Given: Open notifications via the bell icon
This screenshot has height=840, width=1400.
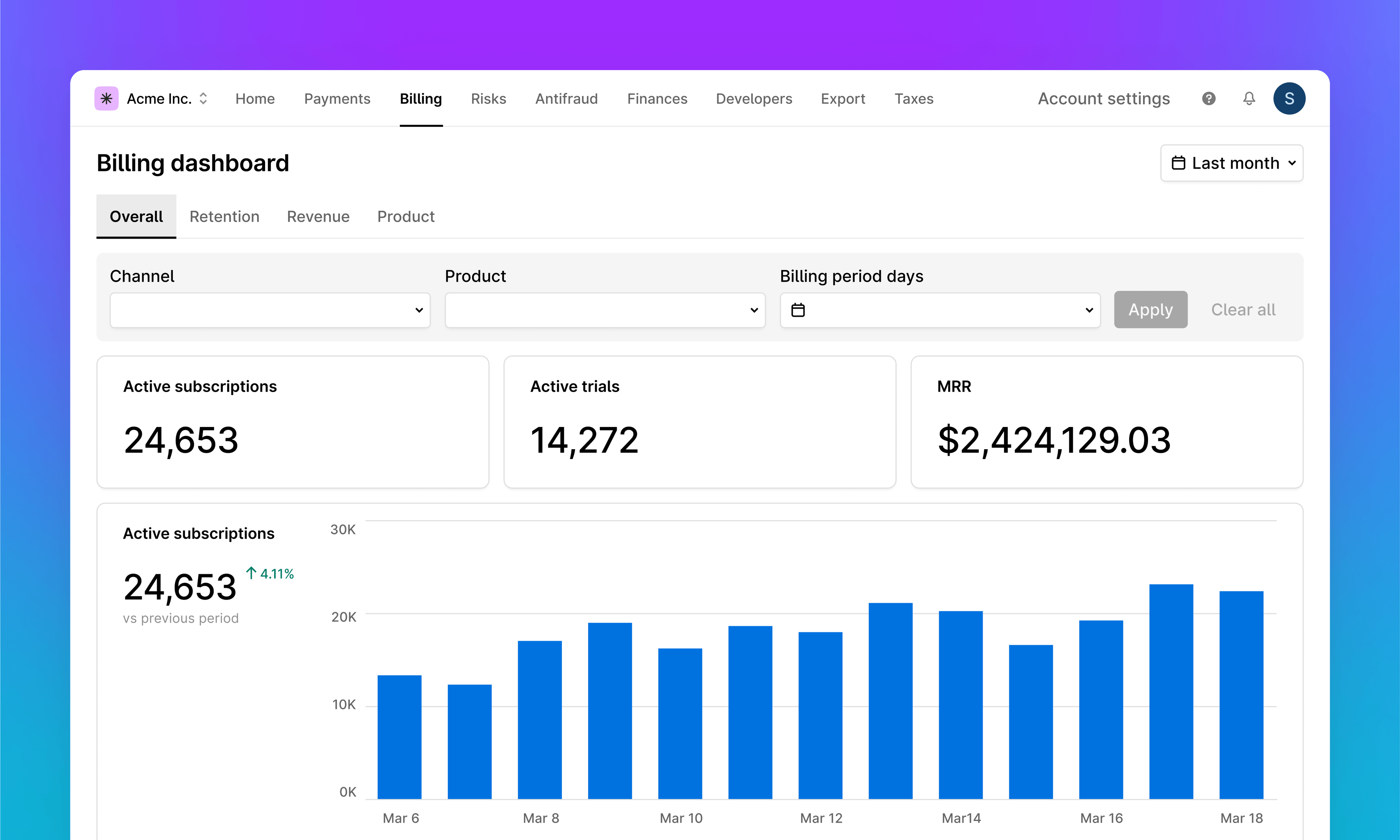Looking at the screenshot, I should [x=1248, y=98].
